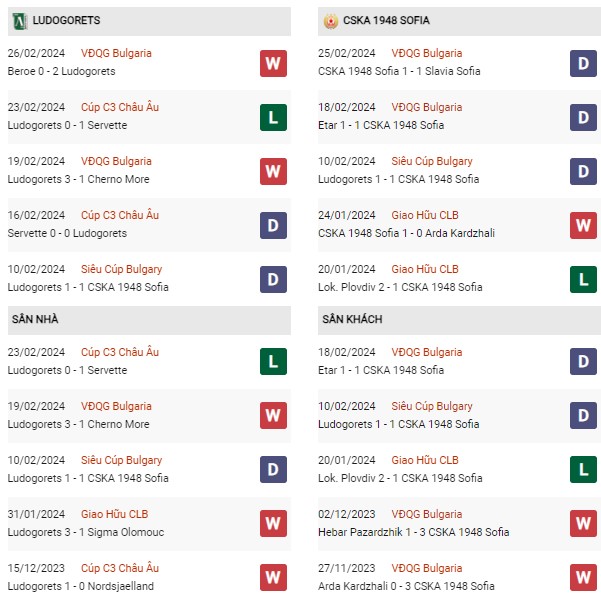Image resolution: width=601 pixels, height=599 pixels.
Task: Click D badge for CSKA 1948 Sofia vs Slavia Sofia
Action: pyautogui.click(x=583, y=64)
